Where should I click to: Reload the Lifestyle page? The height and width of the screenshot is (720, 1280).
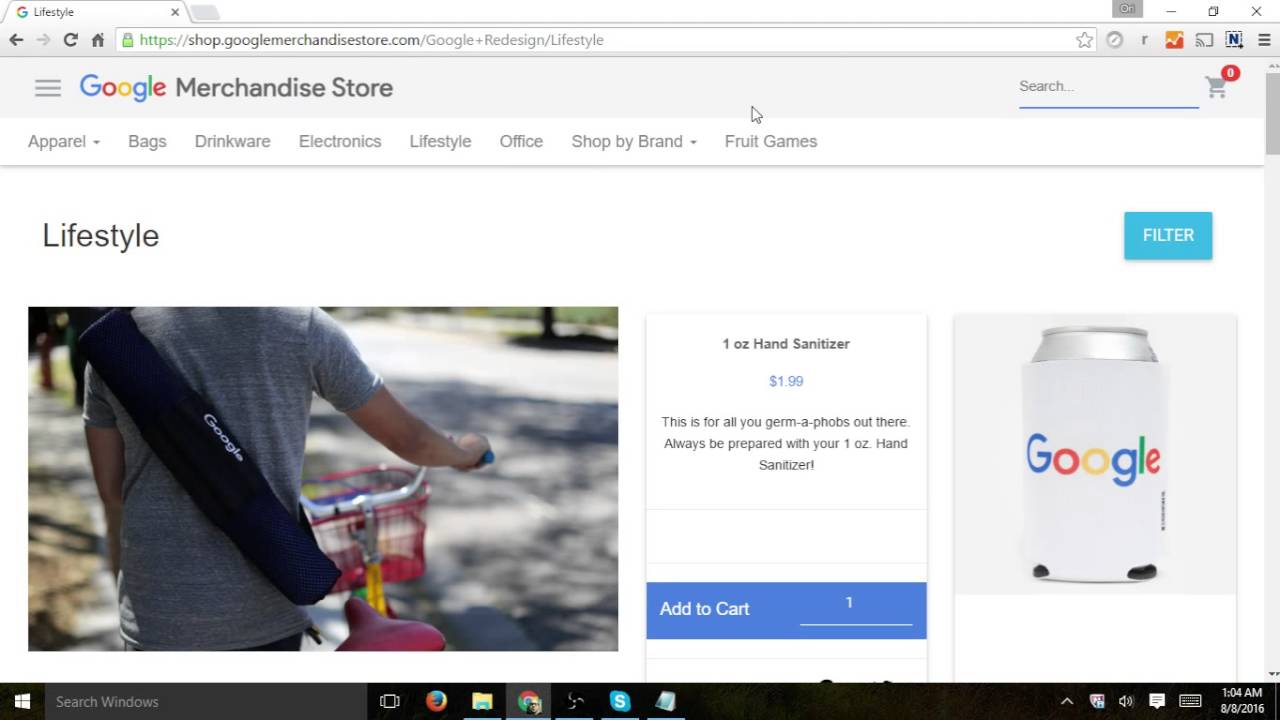click(70, 40)
